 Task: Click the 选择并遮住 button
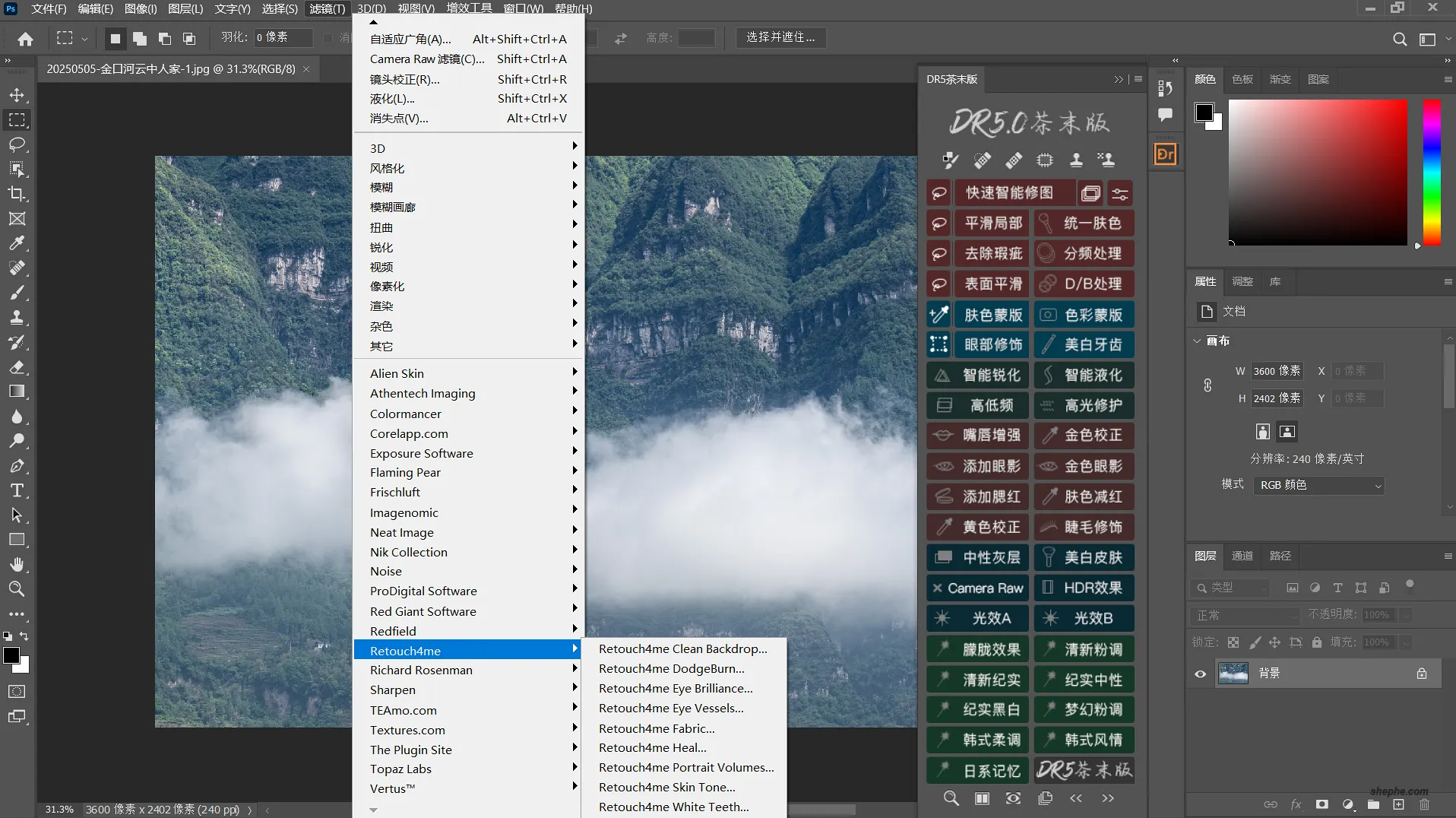click(780, 37)
